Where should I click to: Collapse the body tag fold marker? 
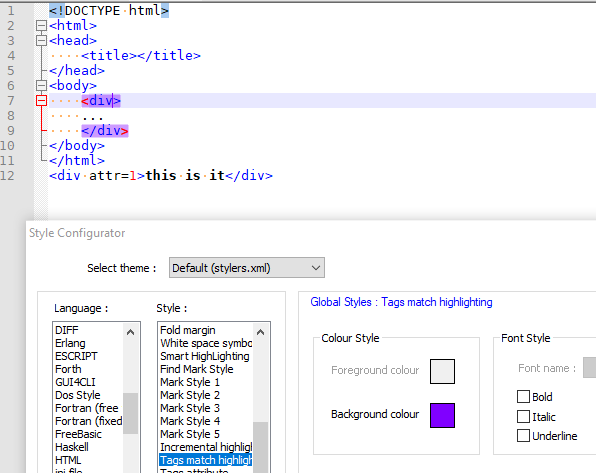(41, 85)
